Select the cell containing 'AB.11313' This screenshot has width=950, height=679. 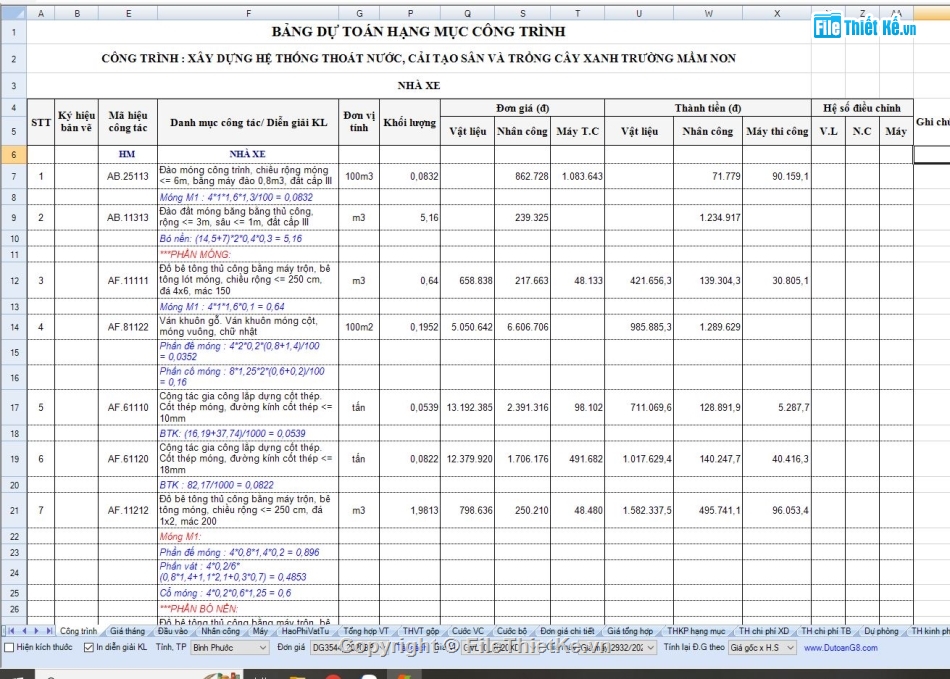[x=128, y=217]
